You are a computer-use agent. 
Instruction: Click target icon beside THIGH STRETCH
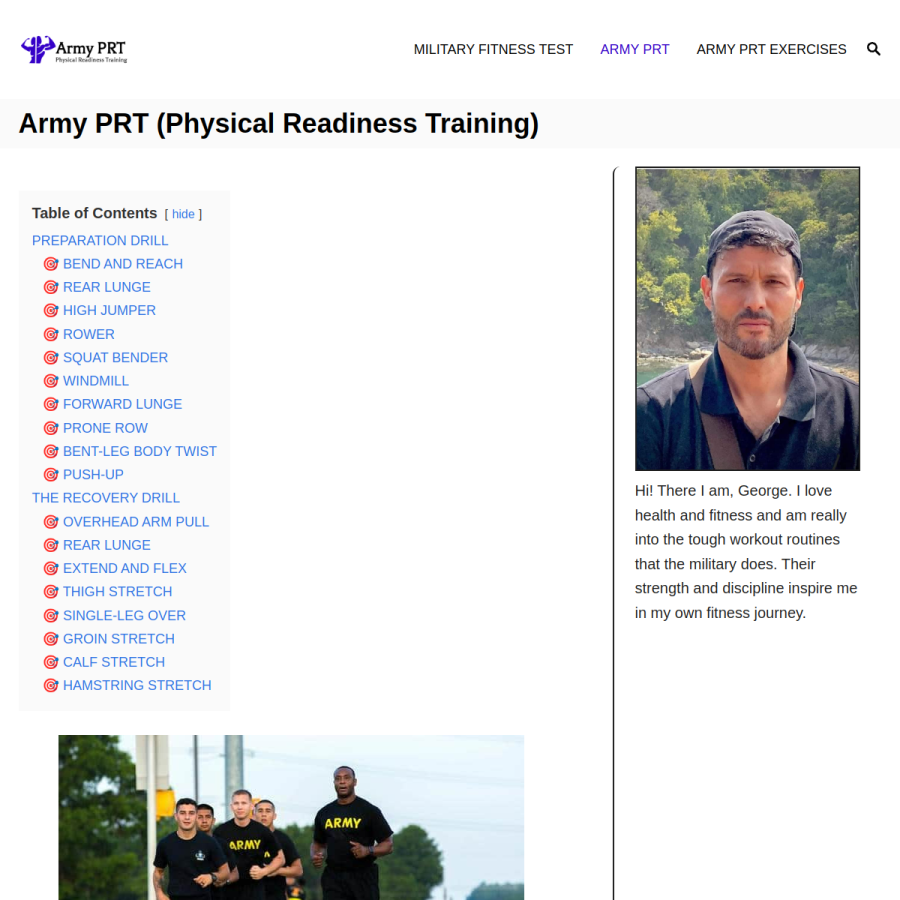[x=51, y=592]
